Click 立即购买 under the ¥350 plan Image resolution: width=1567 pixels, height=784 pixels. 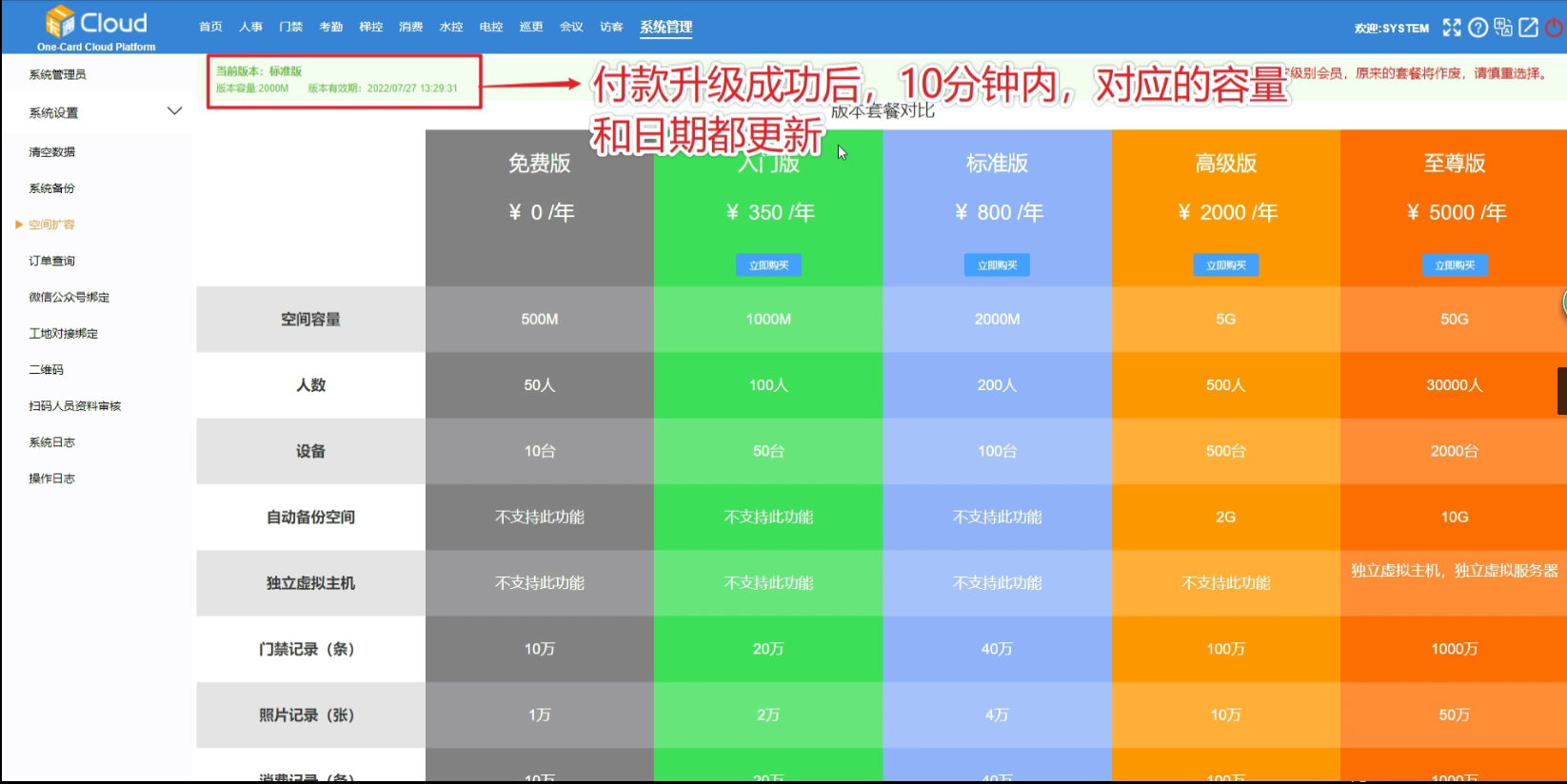click(768, 265)
